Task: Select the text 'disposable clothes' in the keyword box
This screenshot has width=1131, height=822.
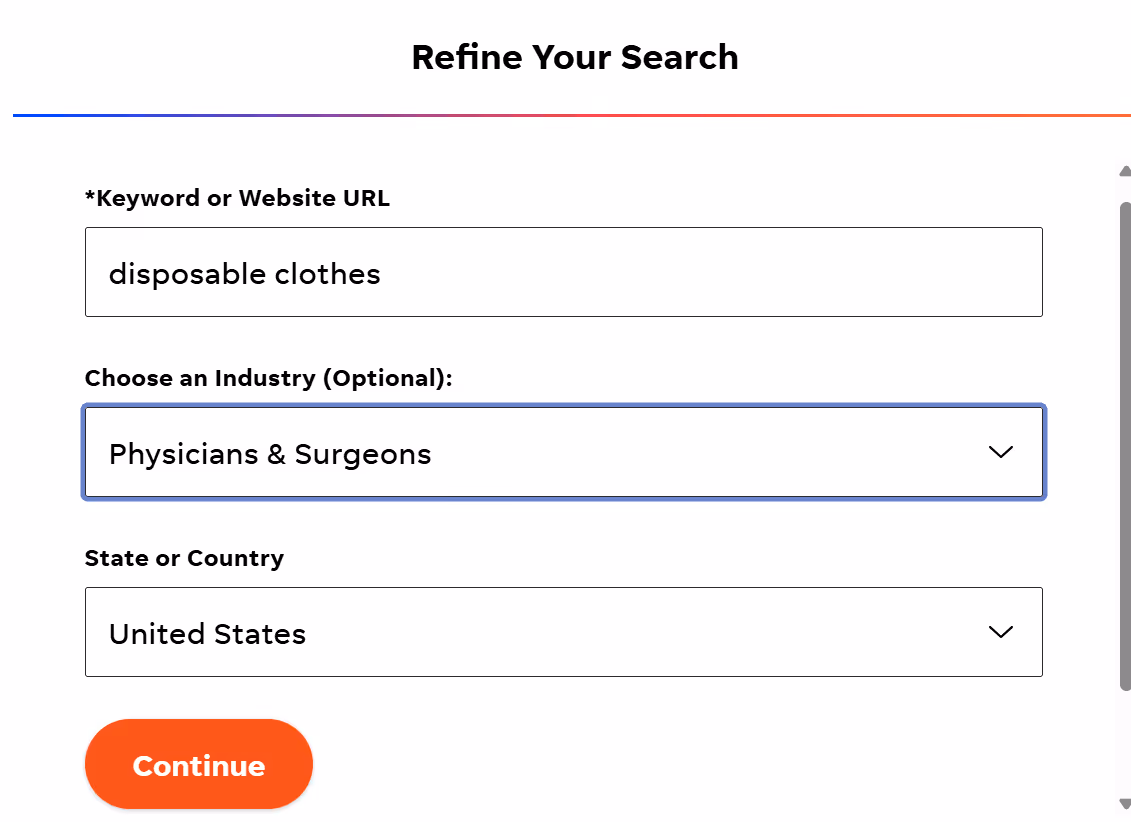Action: [245, 273]
